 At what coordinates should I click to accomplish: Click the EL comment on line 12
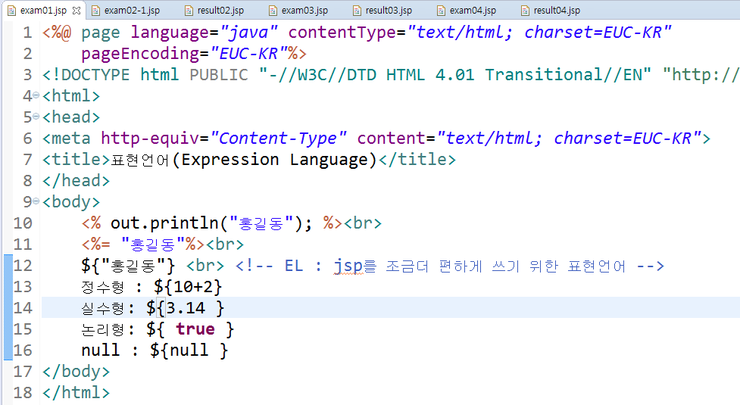click(x=450, y=266)
